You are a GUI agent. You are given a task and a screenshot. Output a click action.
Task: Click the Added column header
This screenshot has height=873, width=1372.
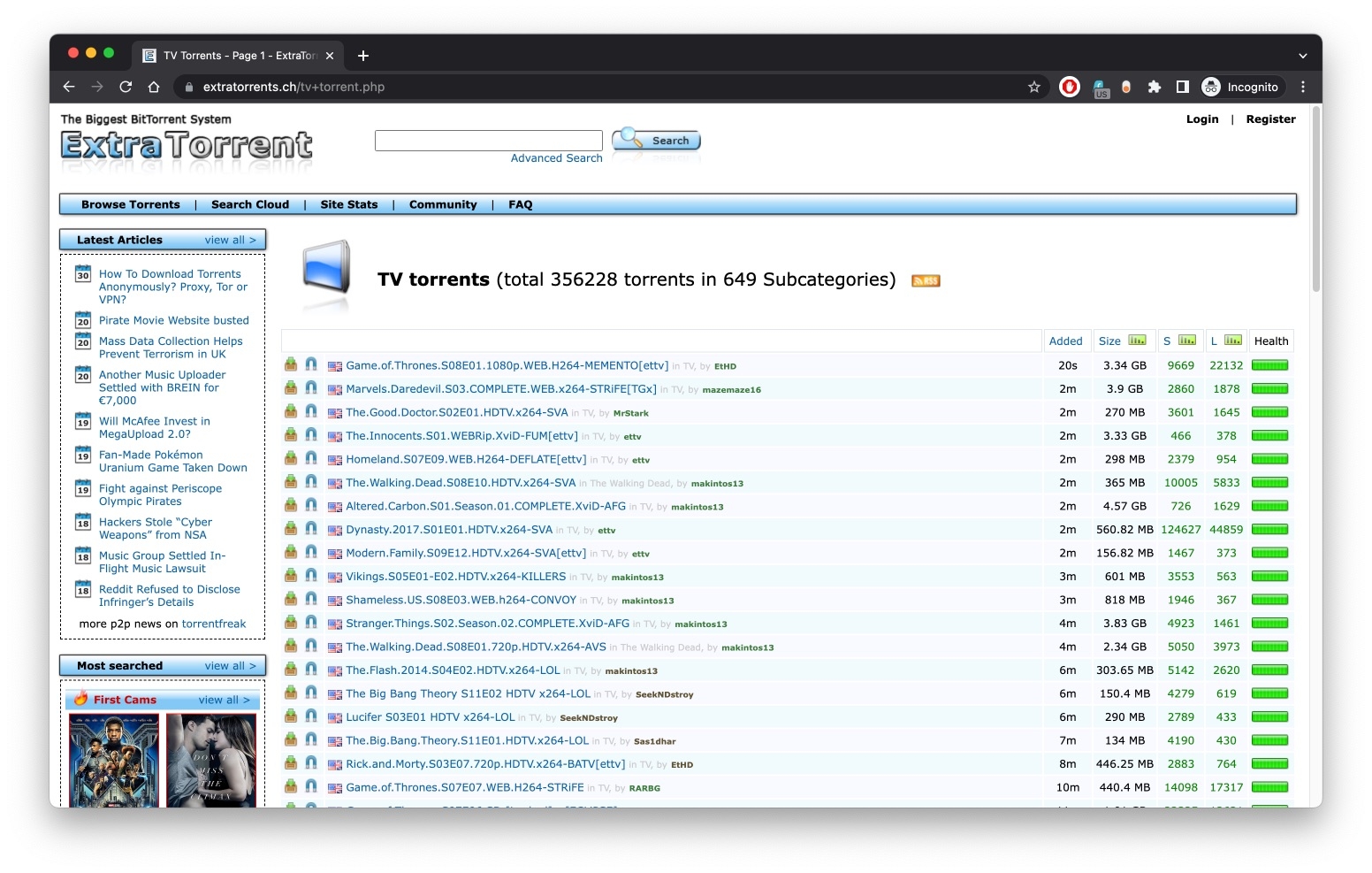coord(1065,341)
